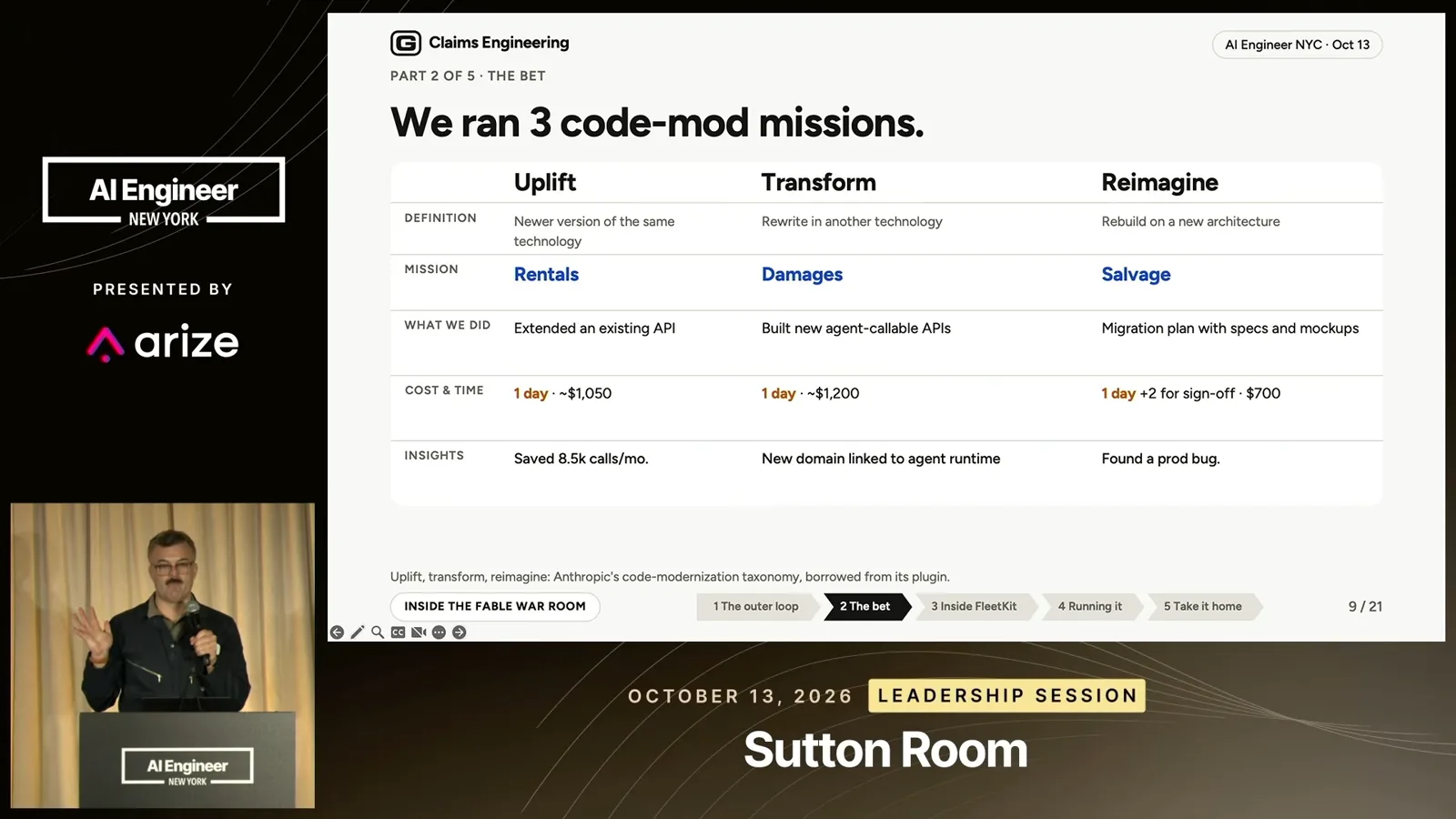Screen dimensions: 1456x819
Task: Click the AI Engineer NYC · Oct 13 badge
Action: click(1297, 45)
